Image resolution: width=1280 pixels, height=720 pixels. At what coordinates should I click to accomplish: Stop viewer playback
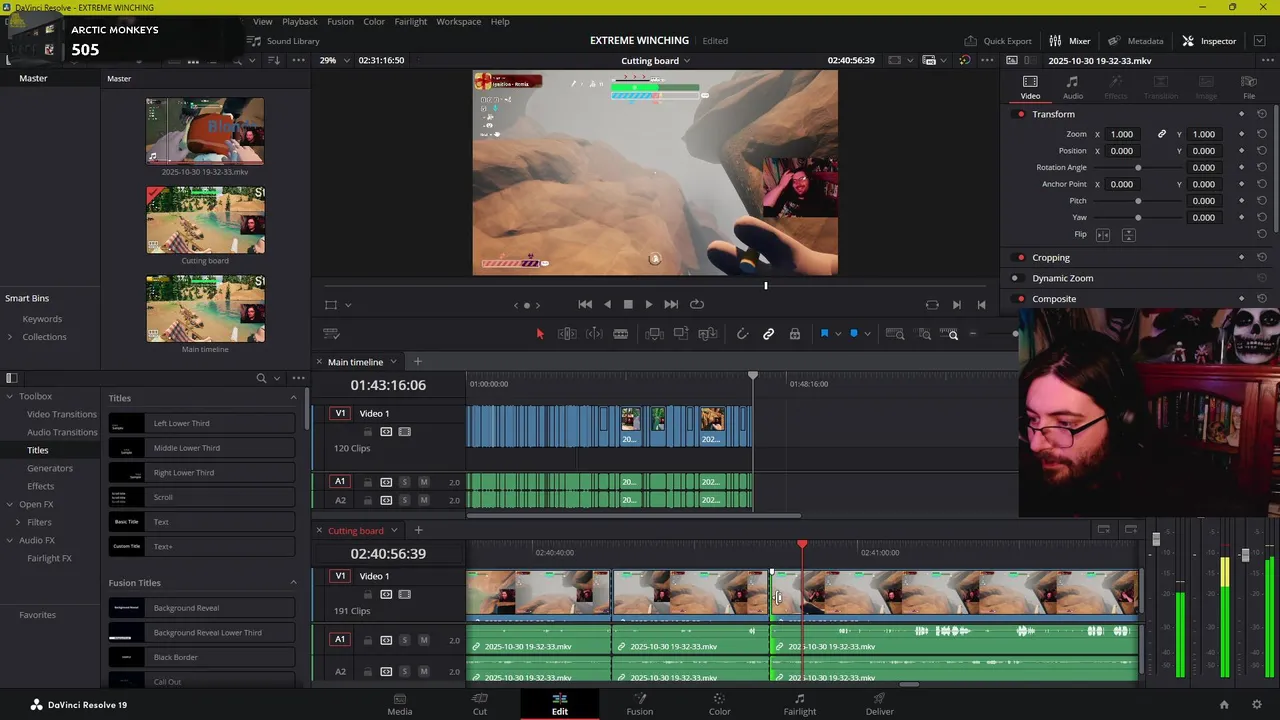628,304
